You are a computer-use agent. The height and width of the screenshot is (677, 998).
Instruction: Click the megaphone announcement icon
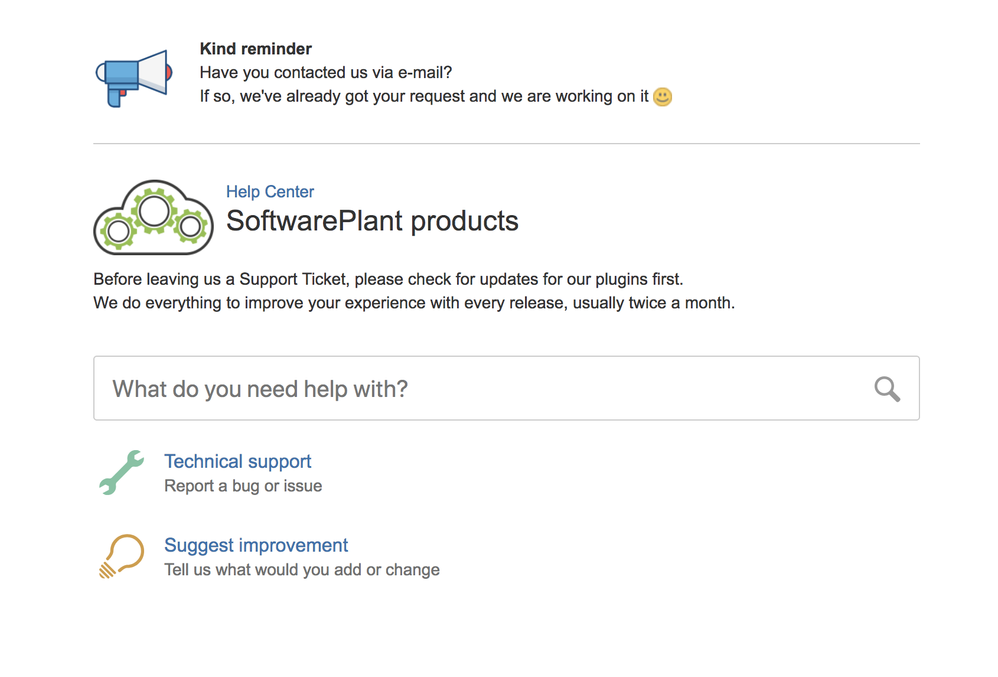point(134,76)
